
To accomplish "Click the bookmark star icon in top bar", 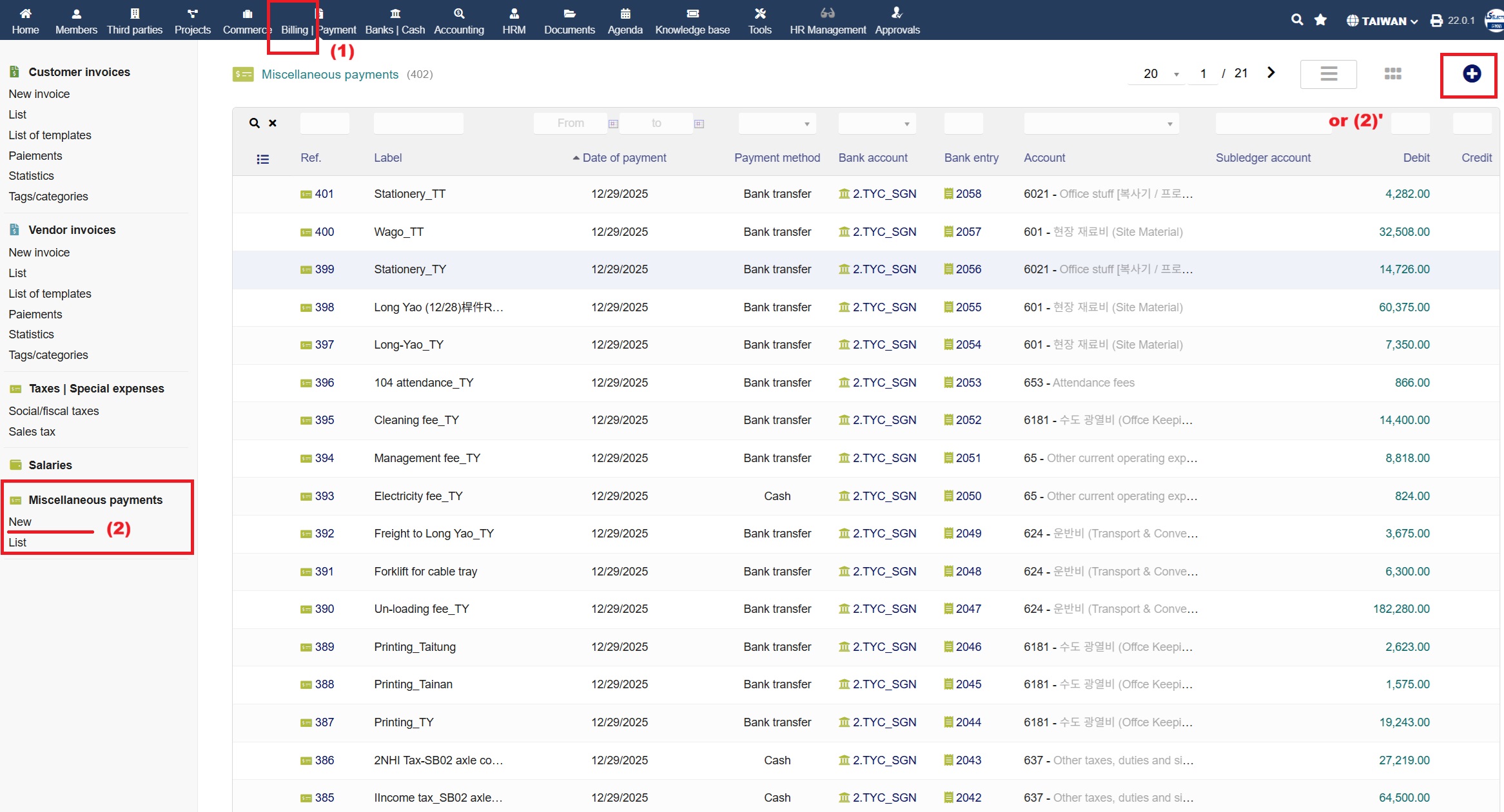I will (1320, 20).
